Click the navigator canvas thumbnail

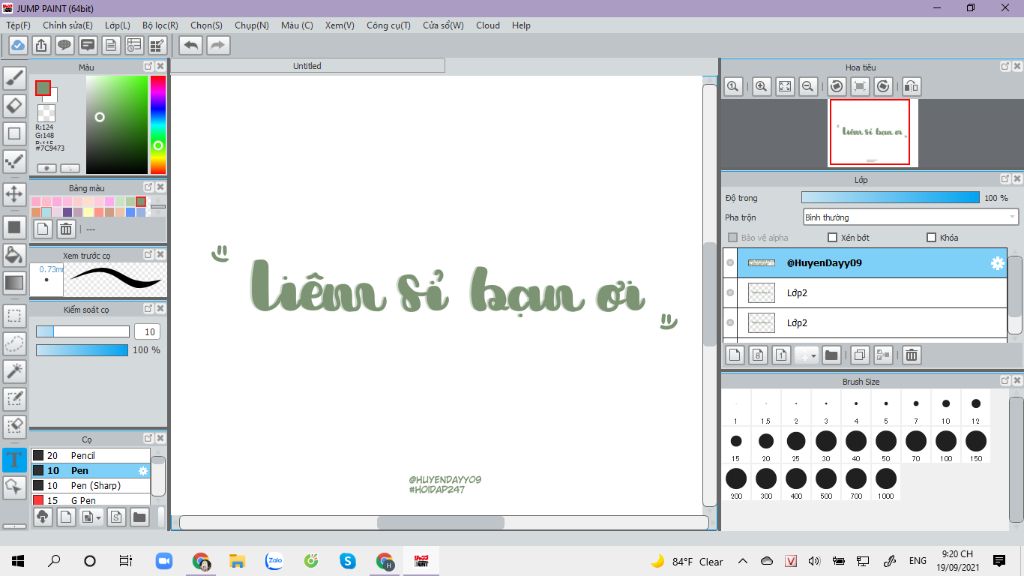click(870, 132)
